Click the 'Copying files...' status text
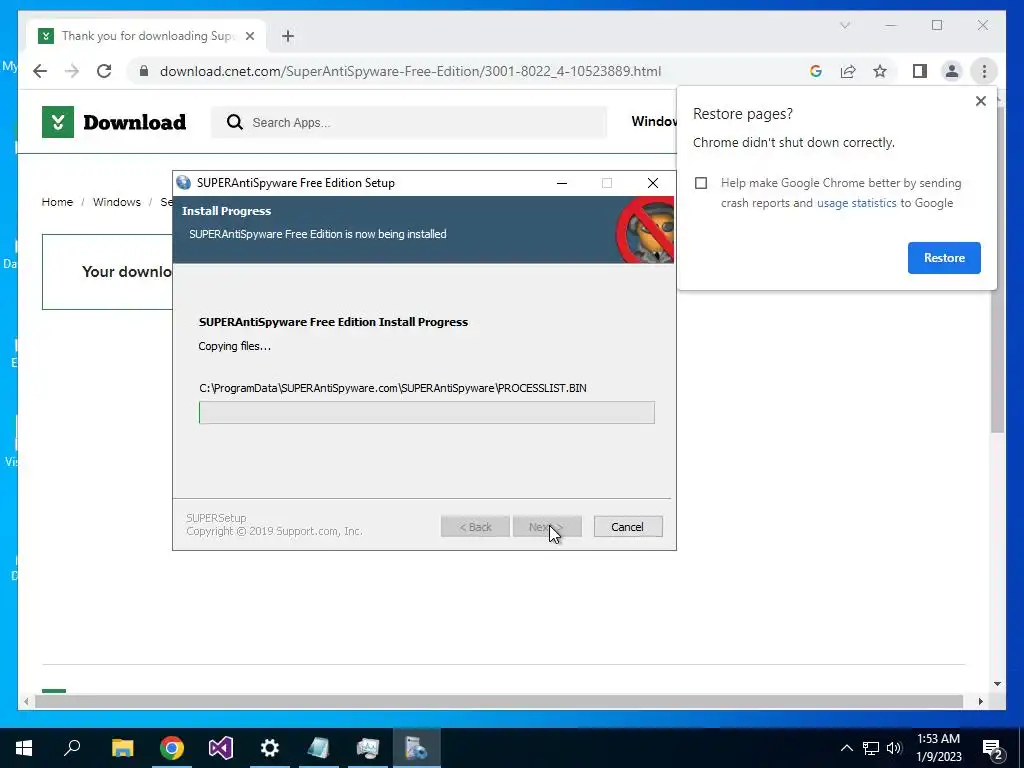1024x768 pixels. pos(234,346)
